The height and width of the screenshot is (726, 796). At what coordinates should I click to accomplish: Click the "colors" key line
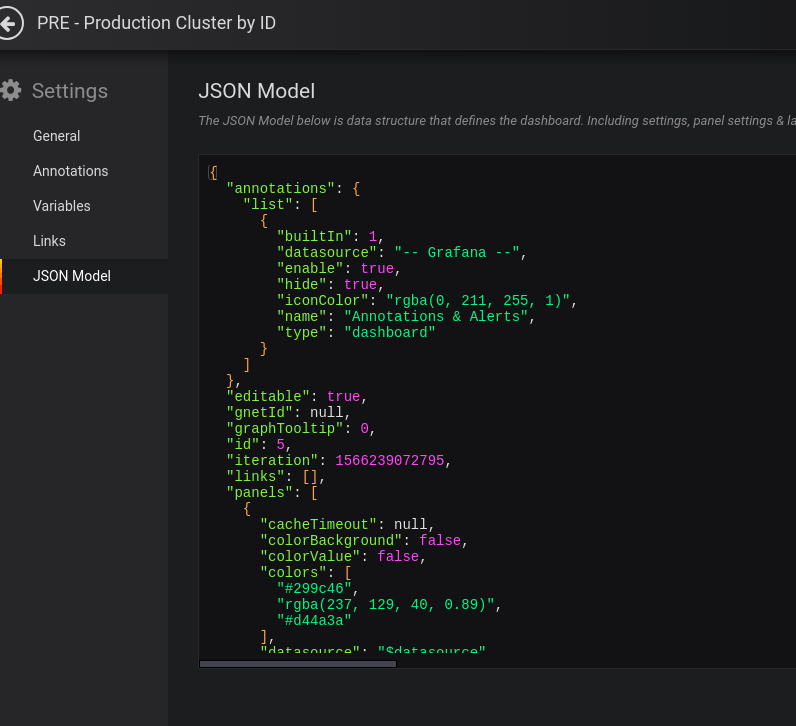tap(306, 572)
